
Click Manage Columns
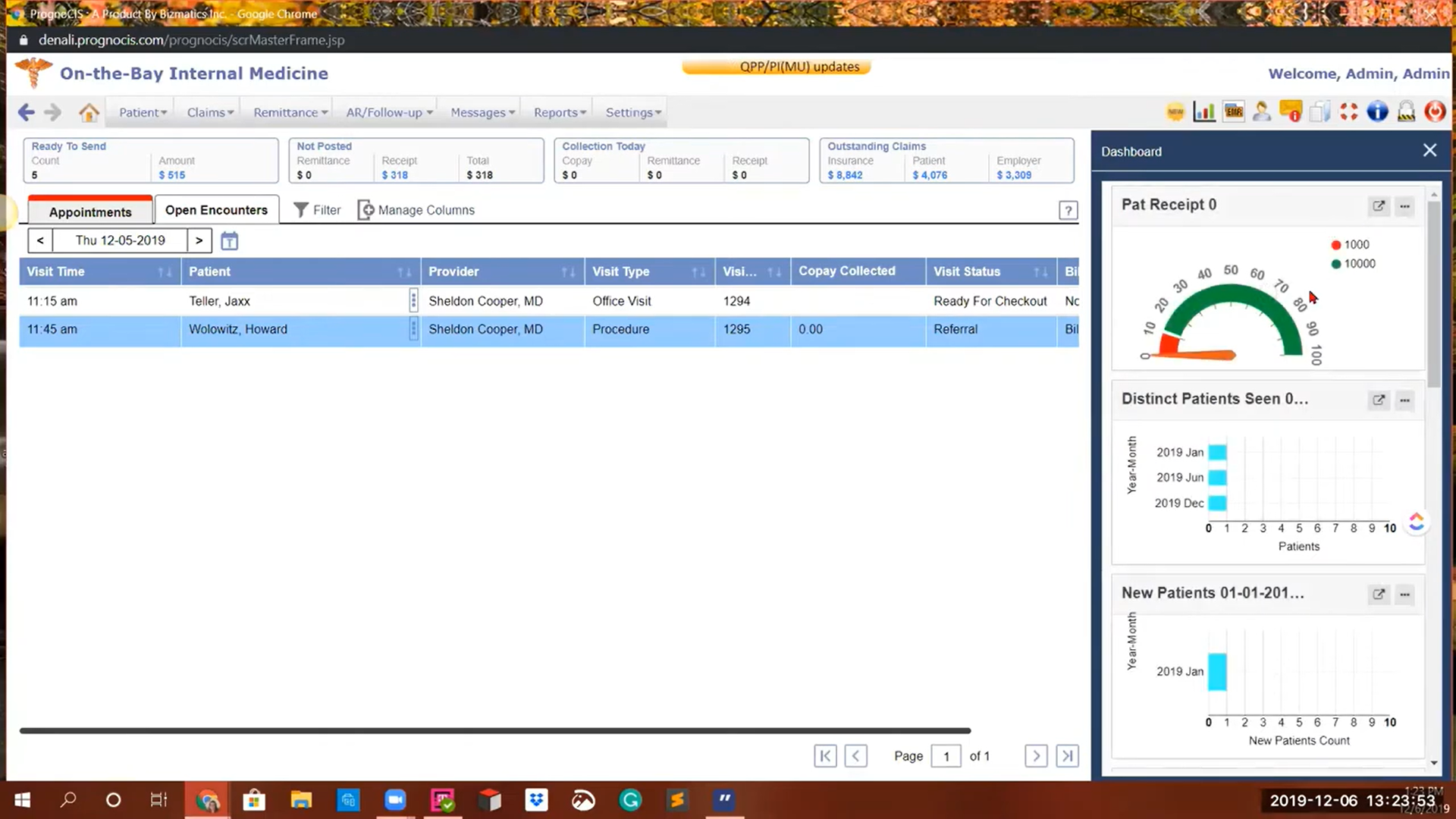pos(416,210)
